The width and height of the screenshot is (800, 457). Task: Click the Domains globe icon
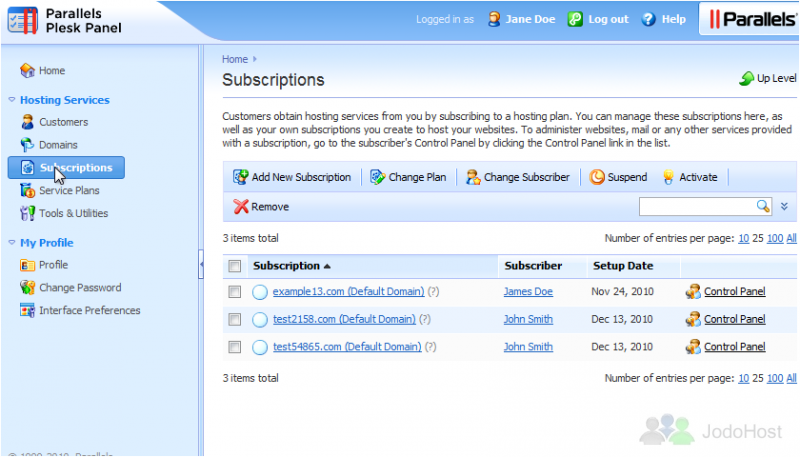[27, 145]
